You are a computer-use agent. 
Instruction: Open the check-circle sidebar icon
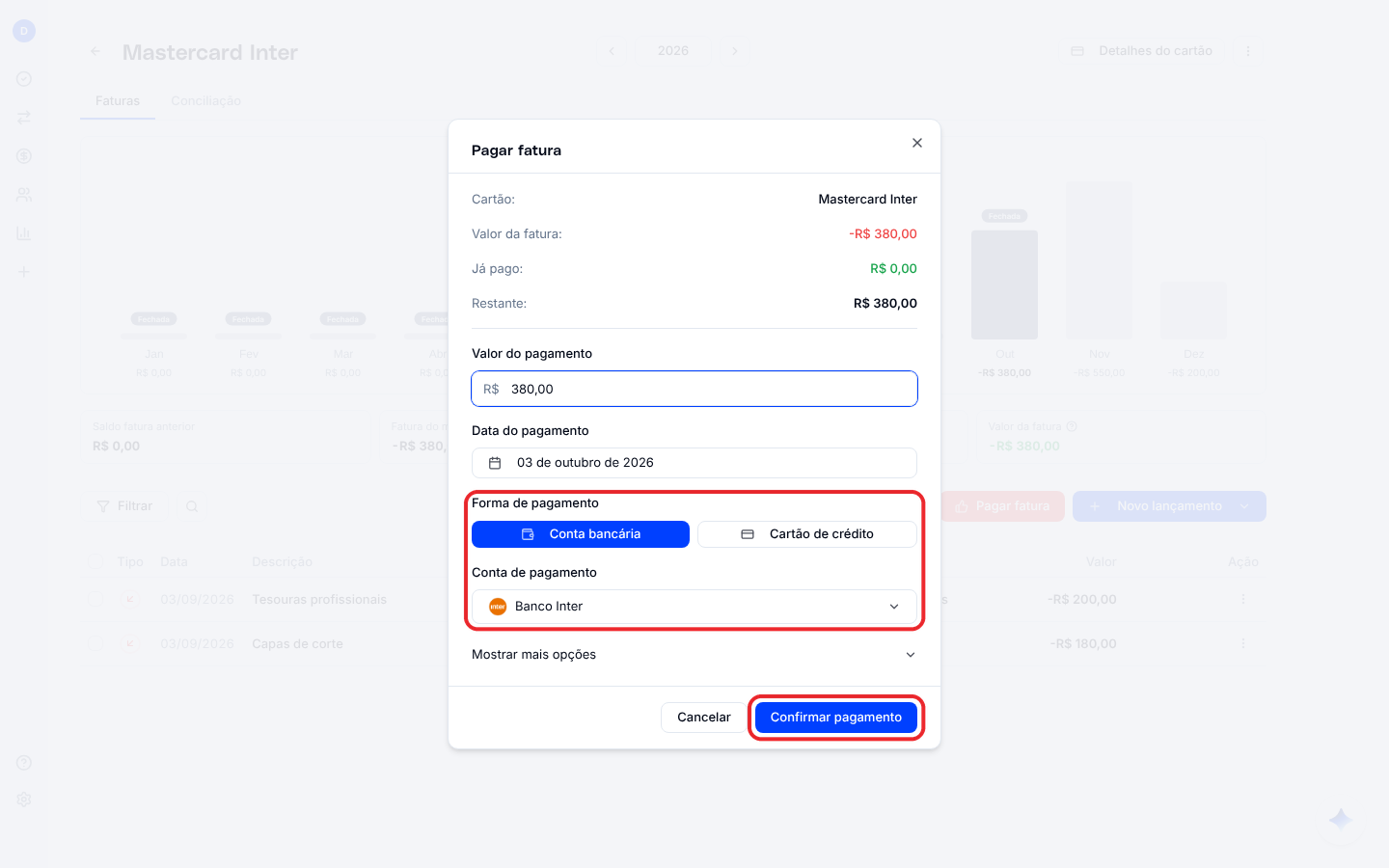24,79
